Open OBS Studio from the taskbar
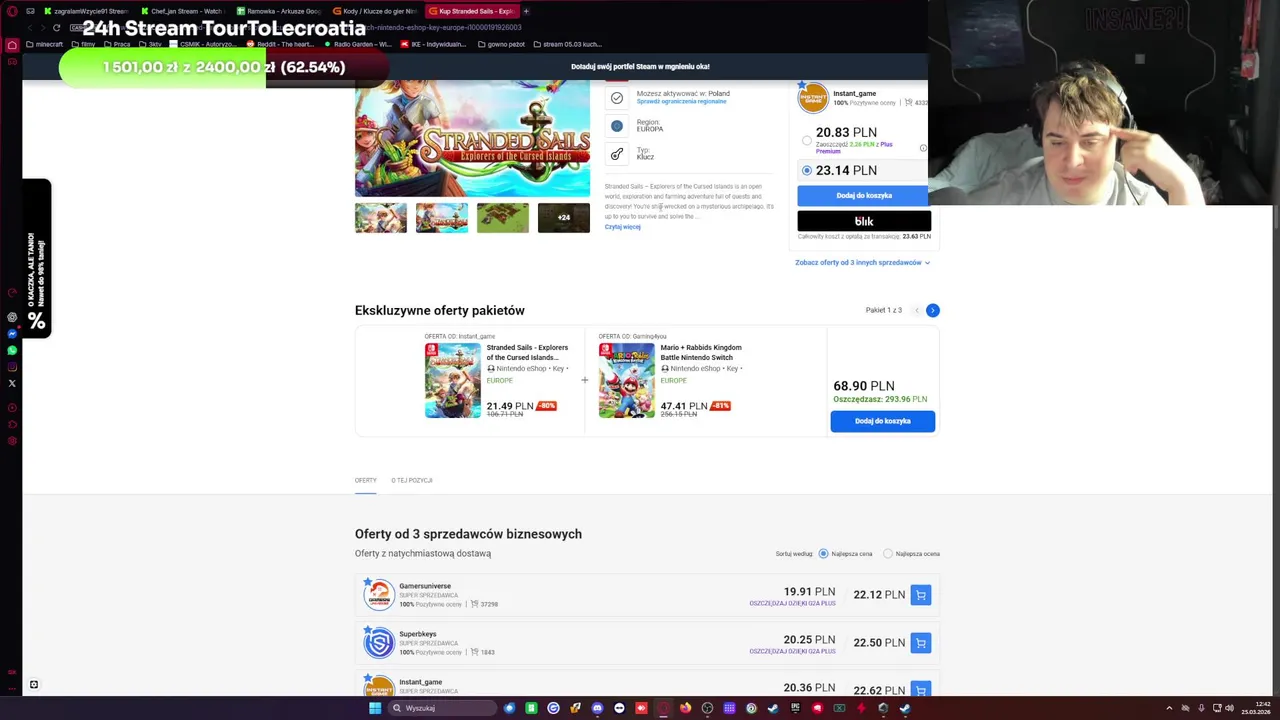This screenshot has width=1280, height=720. (x=707, y=708)
